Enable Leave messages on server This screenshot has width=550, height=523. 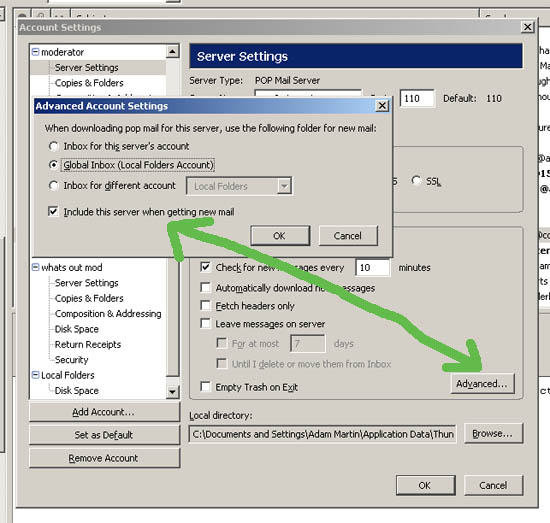pos(205,323)
